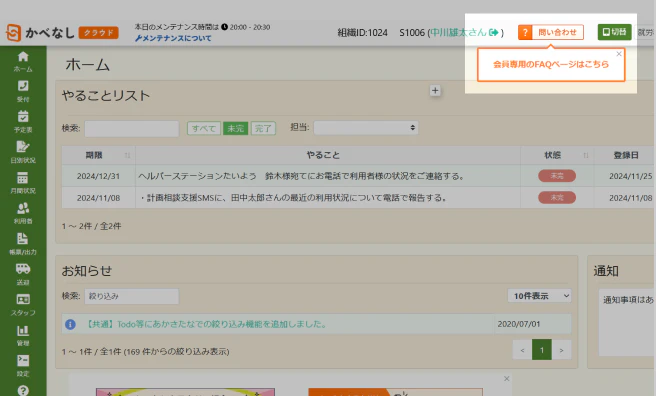The width and height of the screenshot is (656, 396).
Task: Open 会員専用のFAQページはこちら link
Action: click(x=551, y=64)
